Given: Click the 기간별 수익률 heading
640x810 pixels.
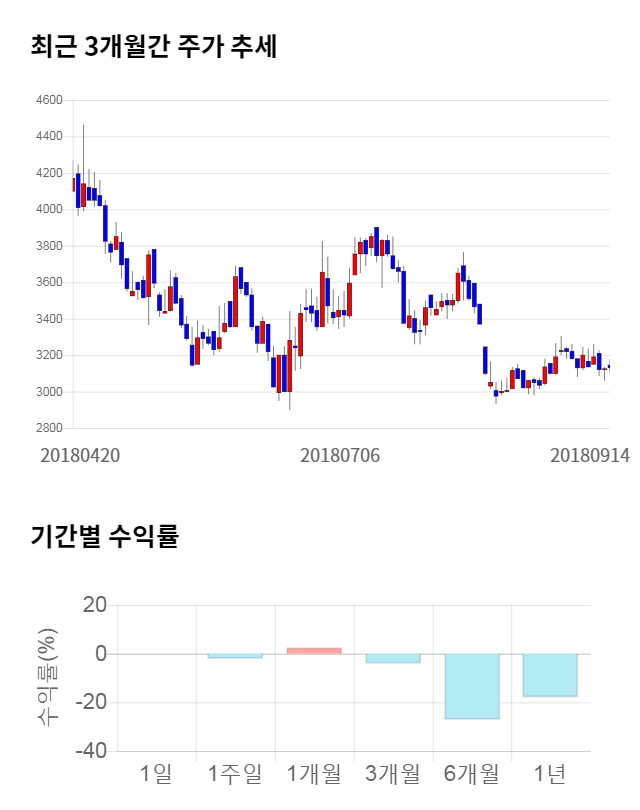Looking at the screenshot, I should click(104, 536).
